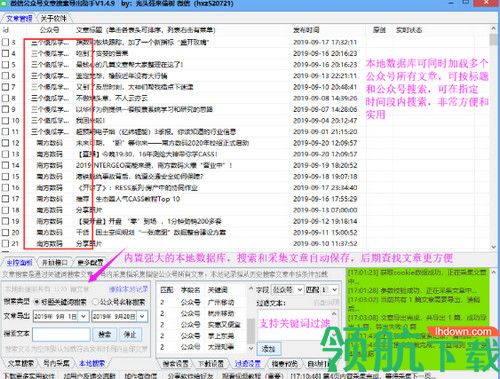Select the 标题关键词搜索 radio option

click(x=37, y=302)
